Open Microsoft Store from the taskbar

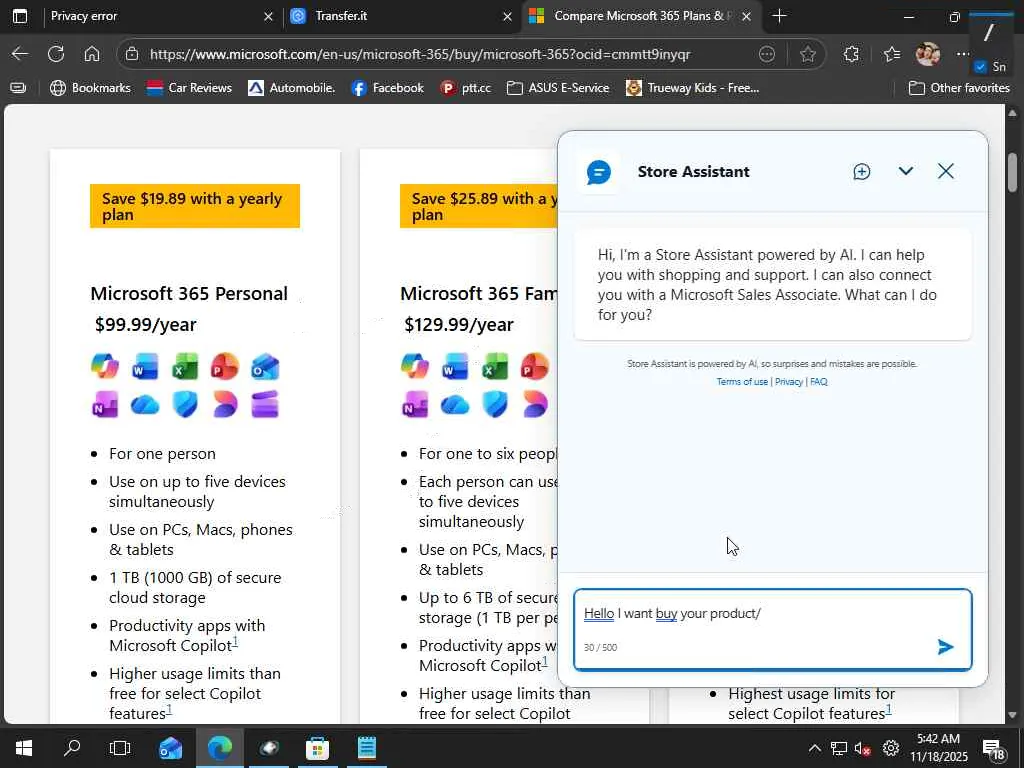click(317, 748)
